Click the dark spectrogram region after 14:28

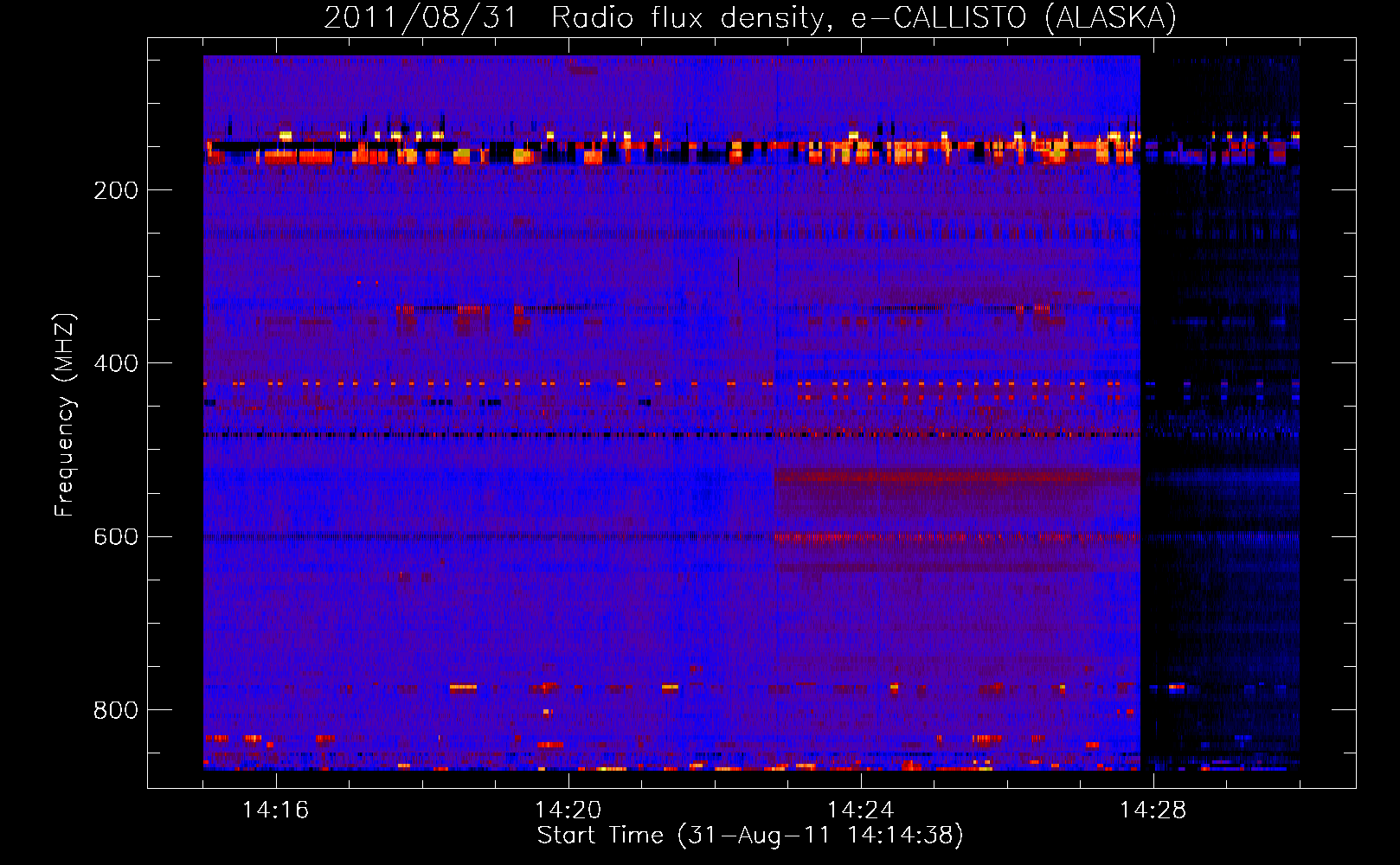point(1220,413)
